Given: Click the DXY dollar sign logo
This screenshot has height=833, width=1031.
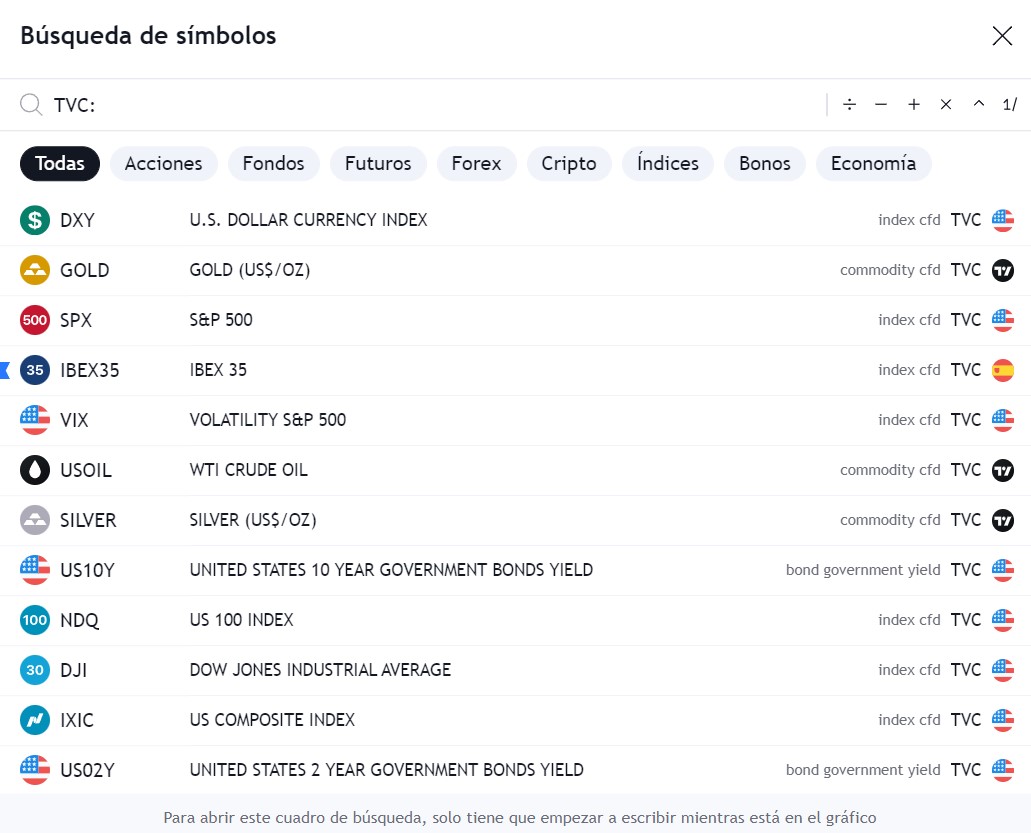Looking at the screenshot, I should point(35,220).
